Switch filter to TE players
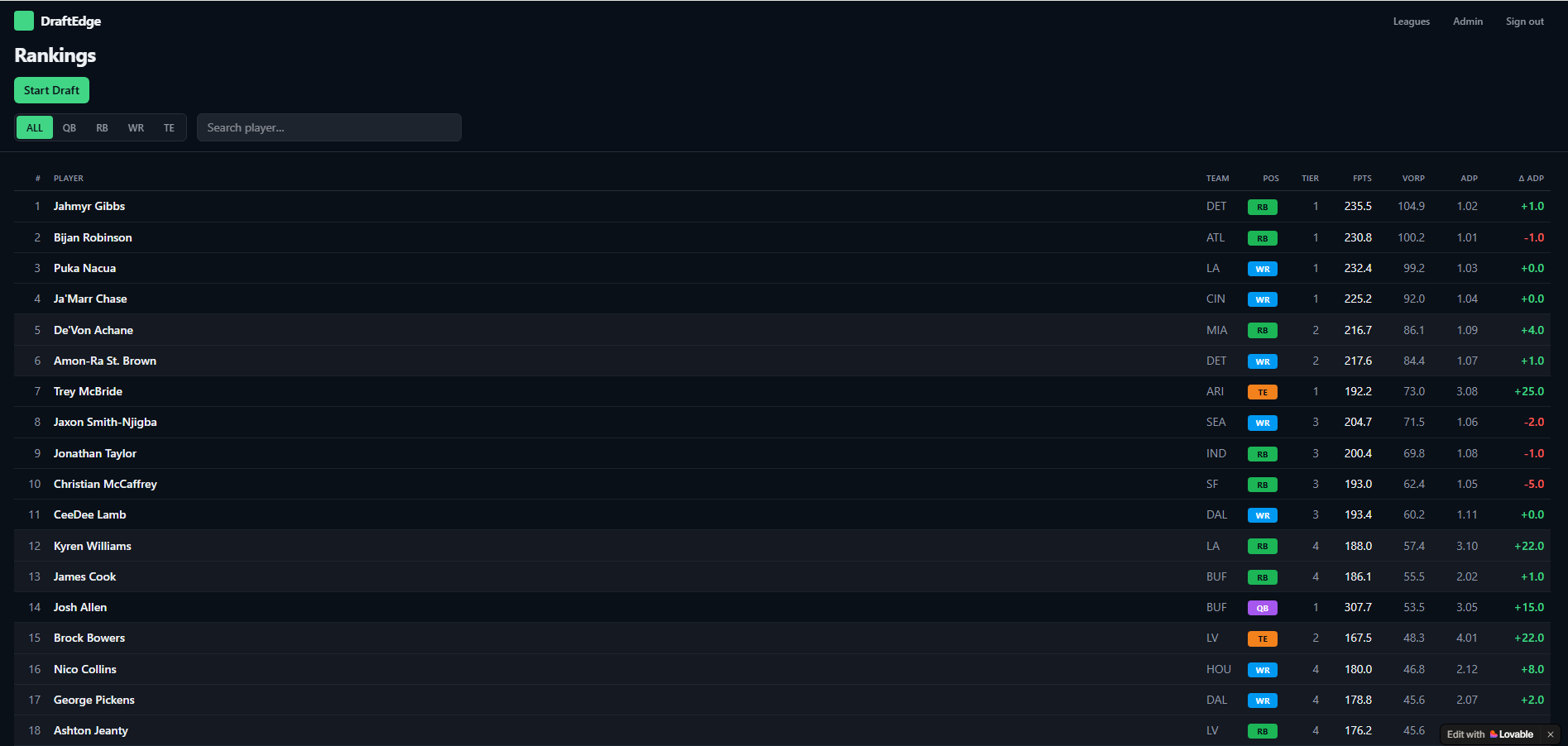Viewport: 1568px width, 746px height. coord(169,127)
